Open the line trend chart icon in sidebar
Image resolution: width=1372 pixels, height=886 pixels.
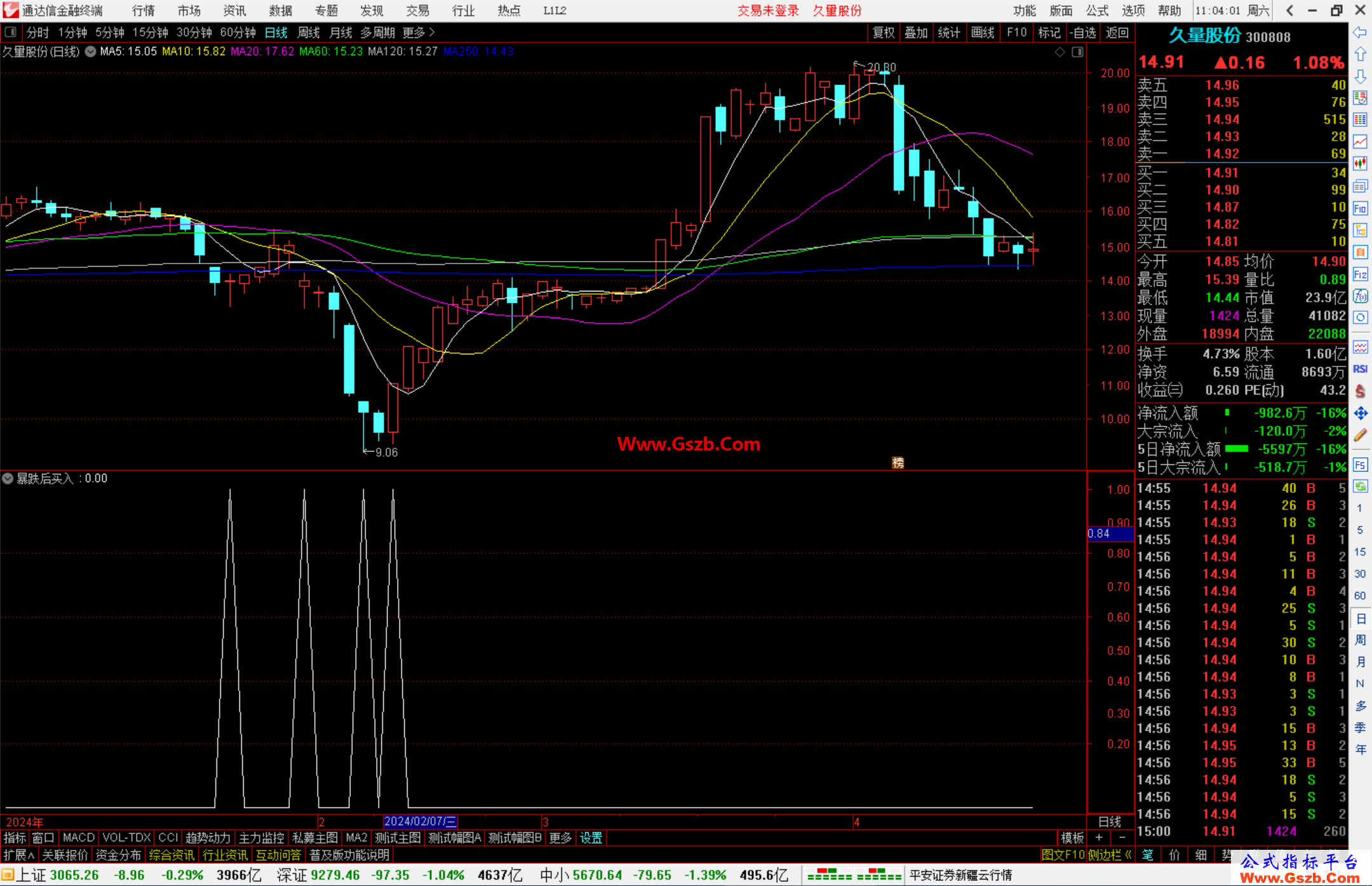click(1360, 142)
